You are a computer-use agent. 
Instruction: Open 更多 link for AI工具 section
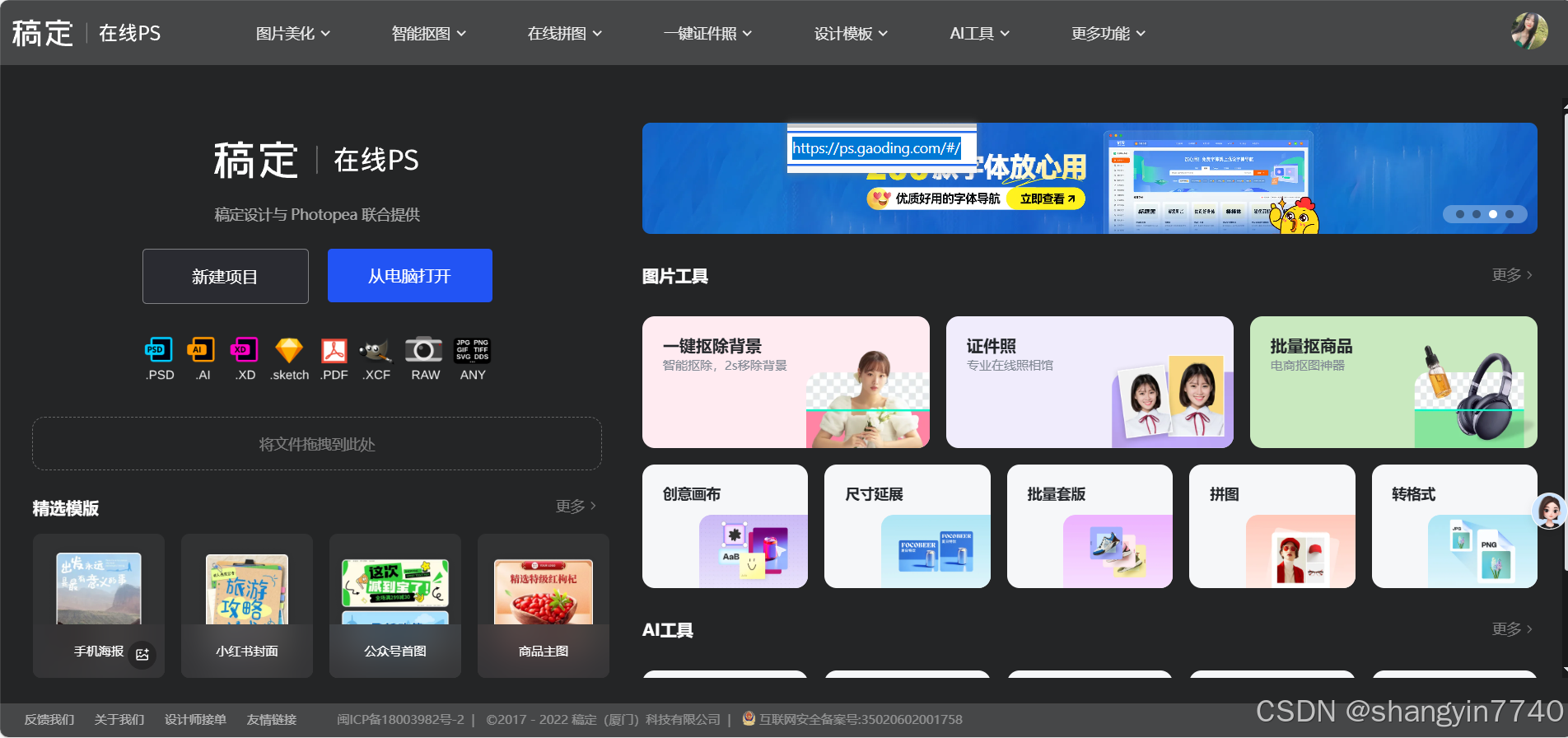click(x=1512, y=629)
